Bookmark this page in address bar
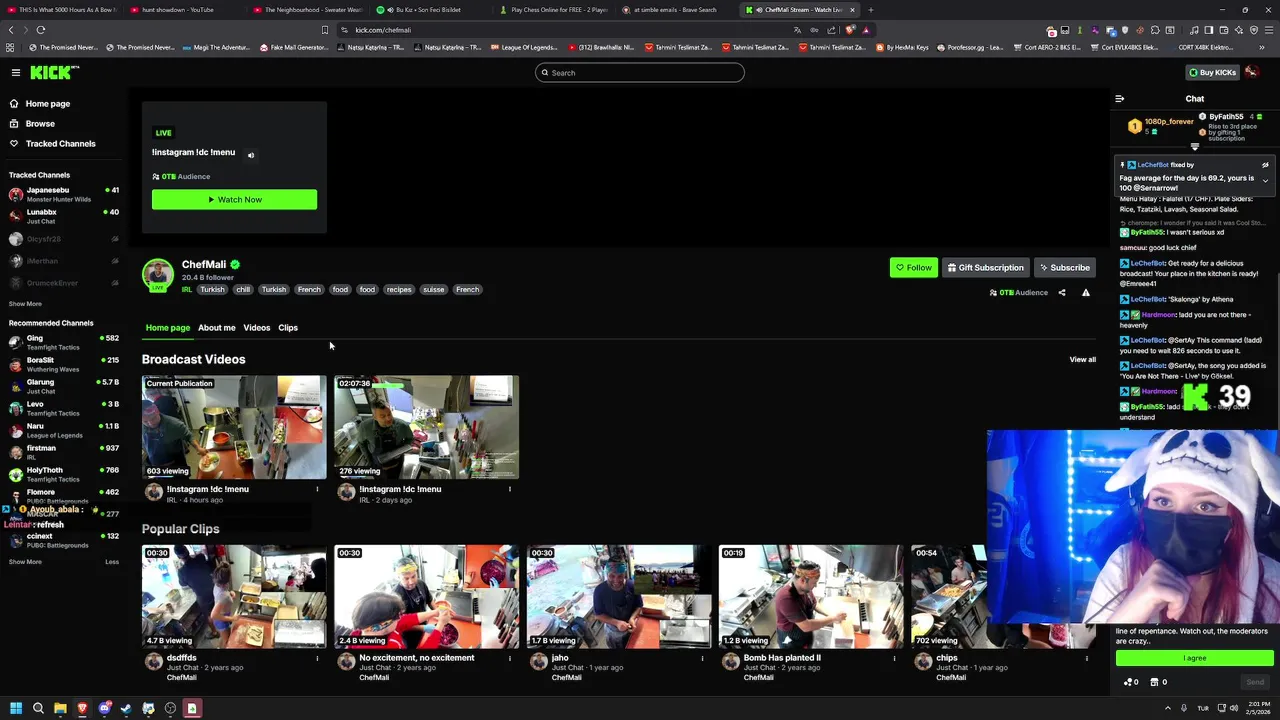1280x720 pixels. click(x=324, y=30)
